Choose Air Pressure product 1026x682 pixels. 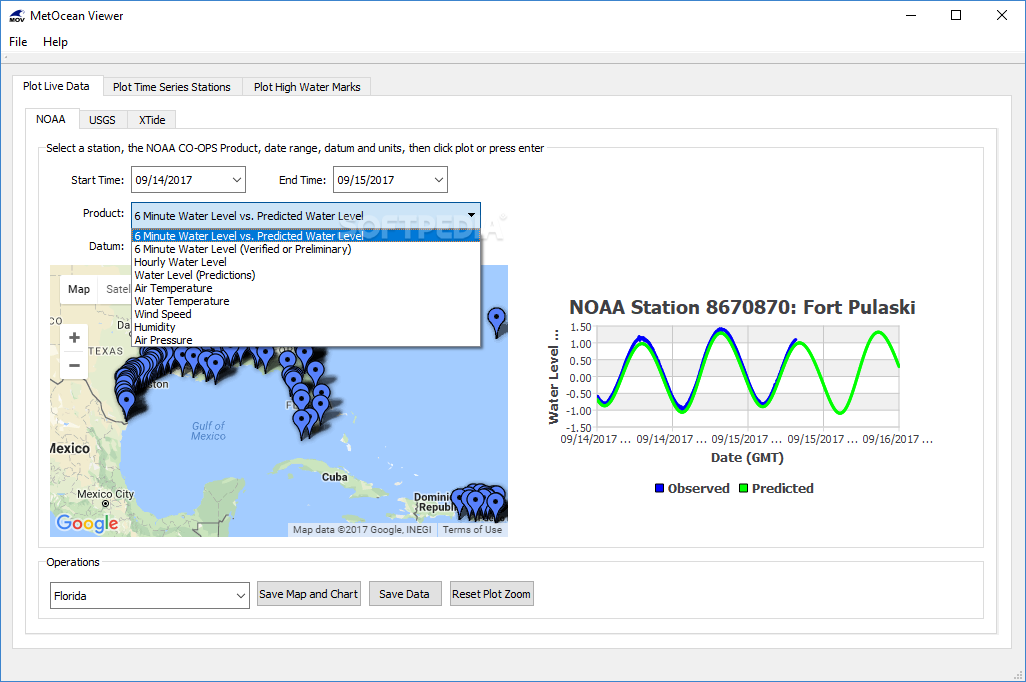tap(306, 340)
